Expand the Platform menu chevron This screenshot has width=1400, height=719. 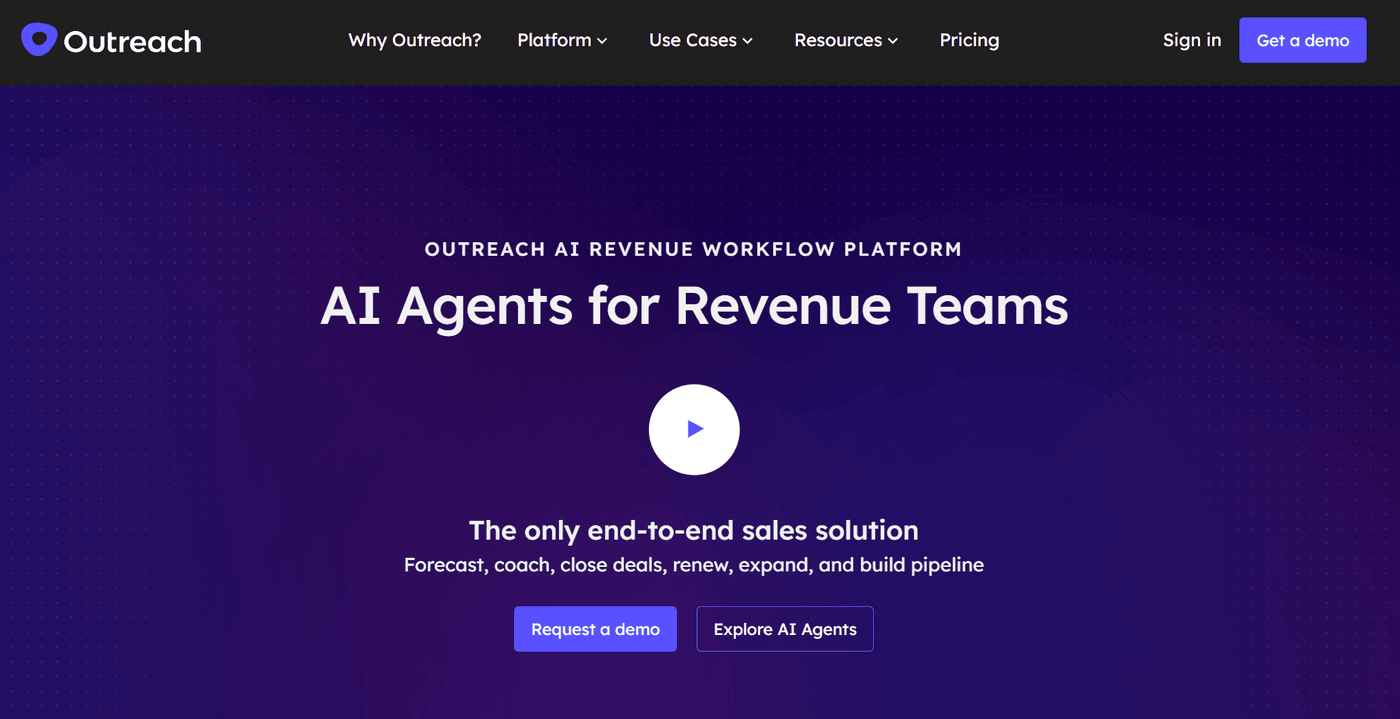(x=602, y=41)
